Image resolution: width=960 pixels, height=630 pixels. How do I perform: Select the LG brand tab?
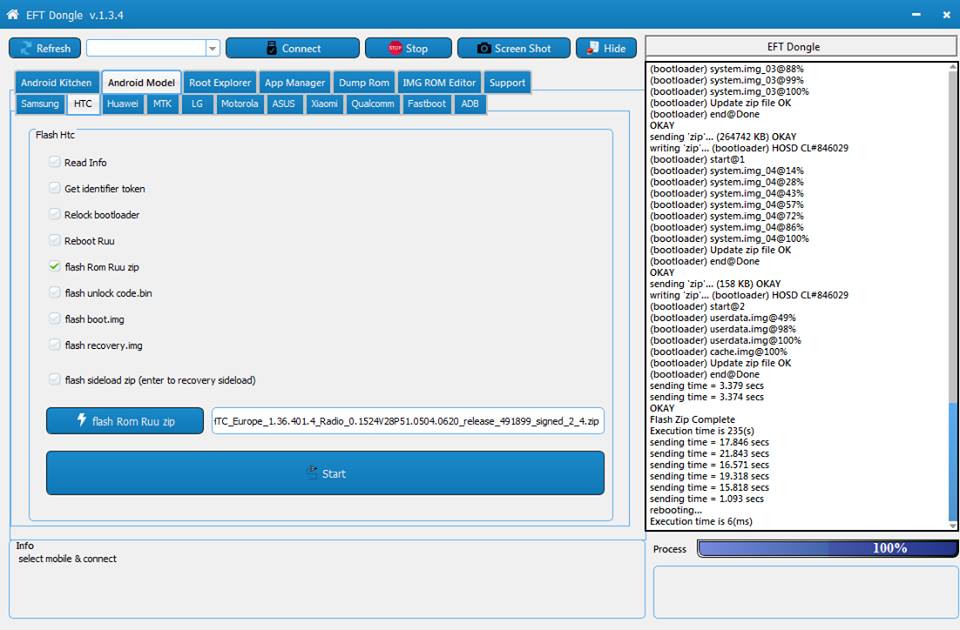tap(197, 103)
